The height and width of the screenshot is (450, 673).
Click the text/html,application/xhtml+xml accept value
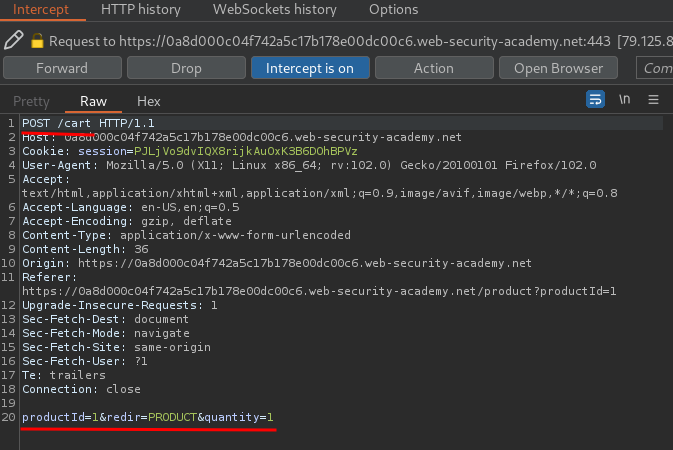point(320,193)
